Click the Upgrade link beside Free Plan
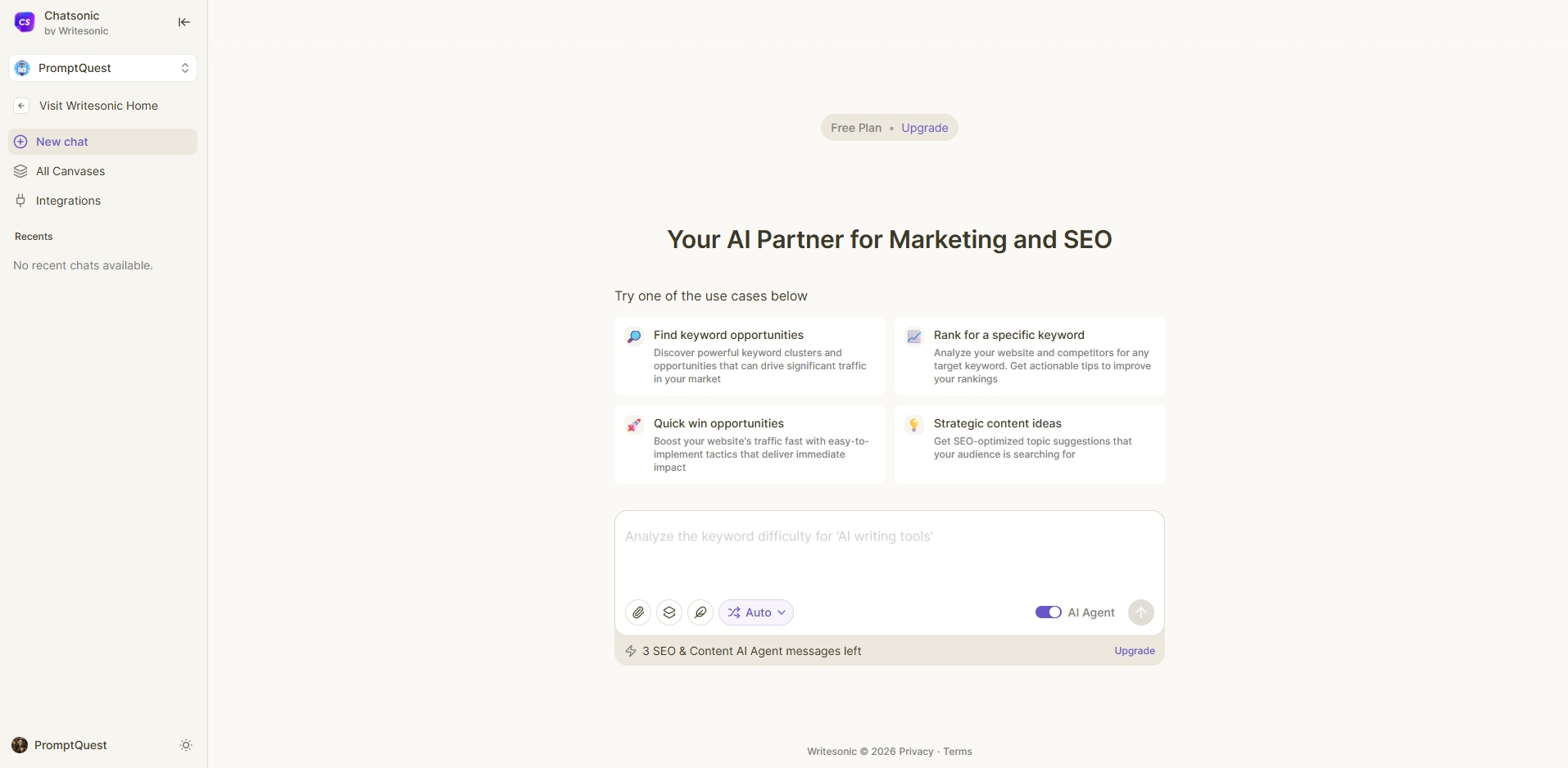This screenshot has width=1568, height=768. pyautogui.click(x=924, y=128)
